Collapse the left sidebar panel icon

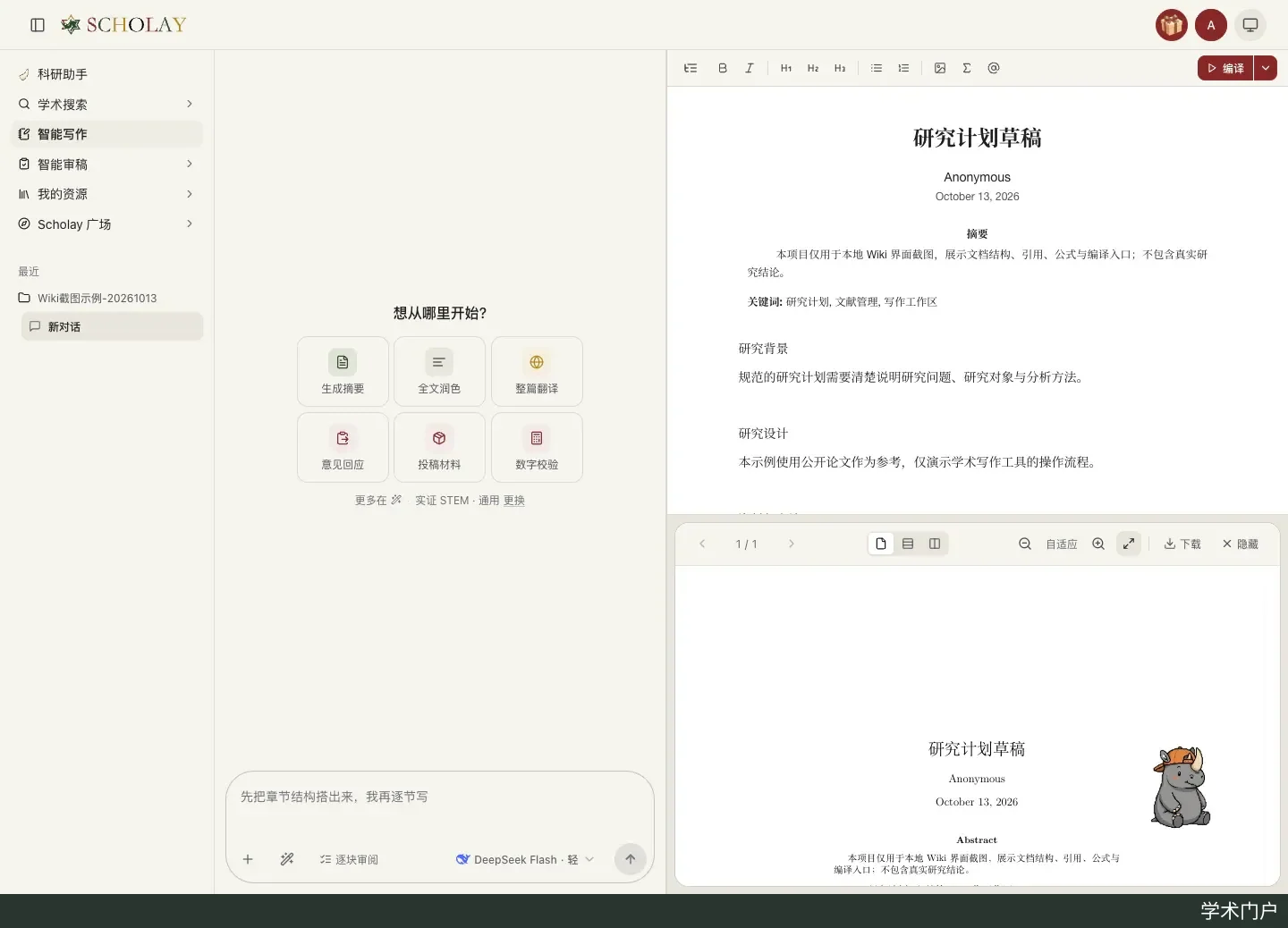point(38,25)
